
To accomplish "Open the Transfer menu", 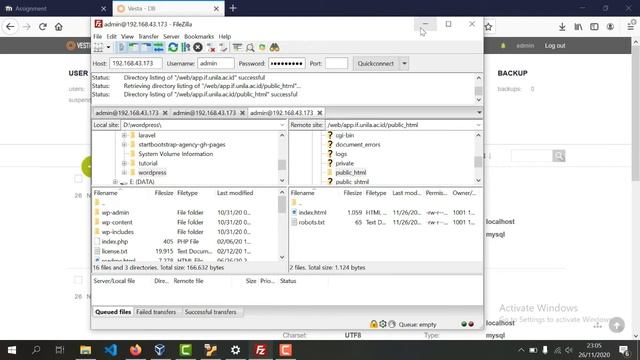I will coord(148,36).
